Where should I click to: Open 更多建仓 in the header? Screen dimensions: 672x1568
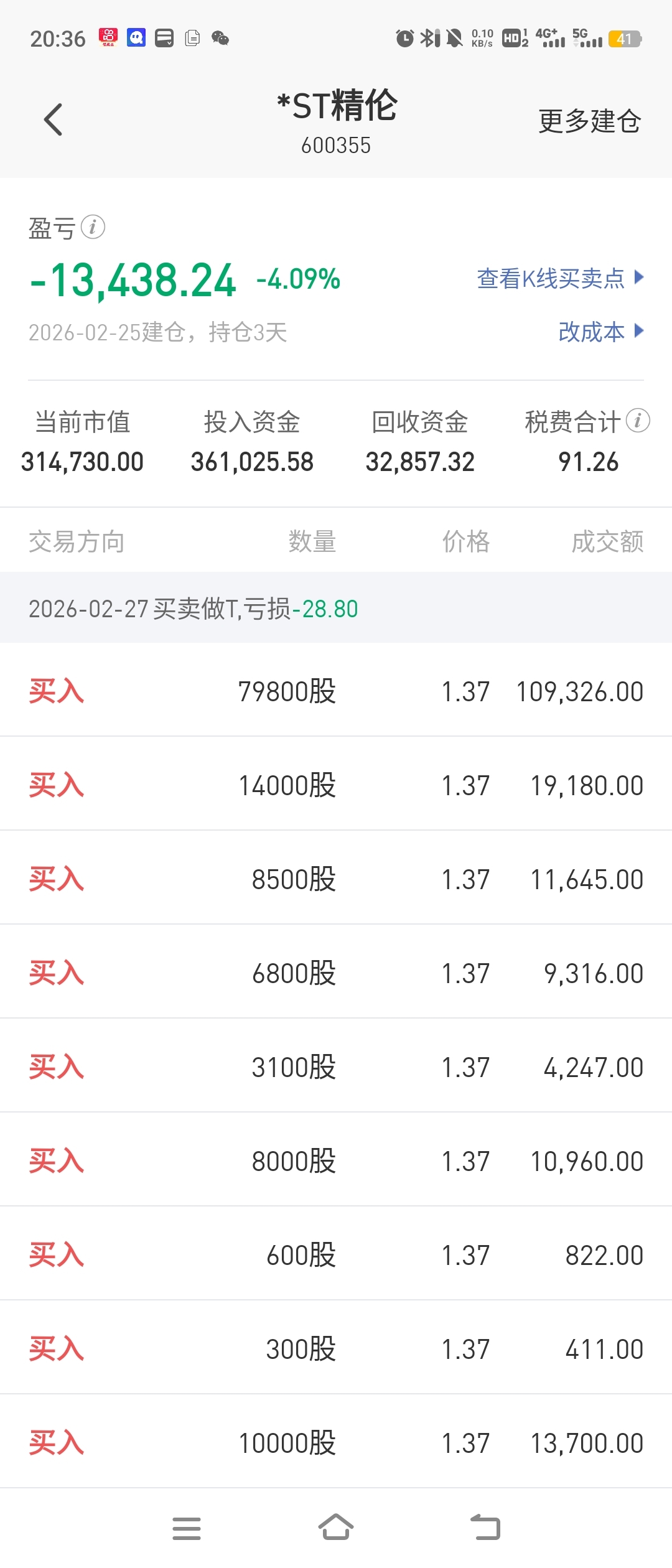pyautogui.click(x=589, y=121)
